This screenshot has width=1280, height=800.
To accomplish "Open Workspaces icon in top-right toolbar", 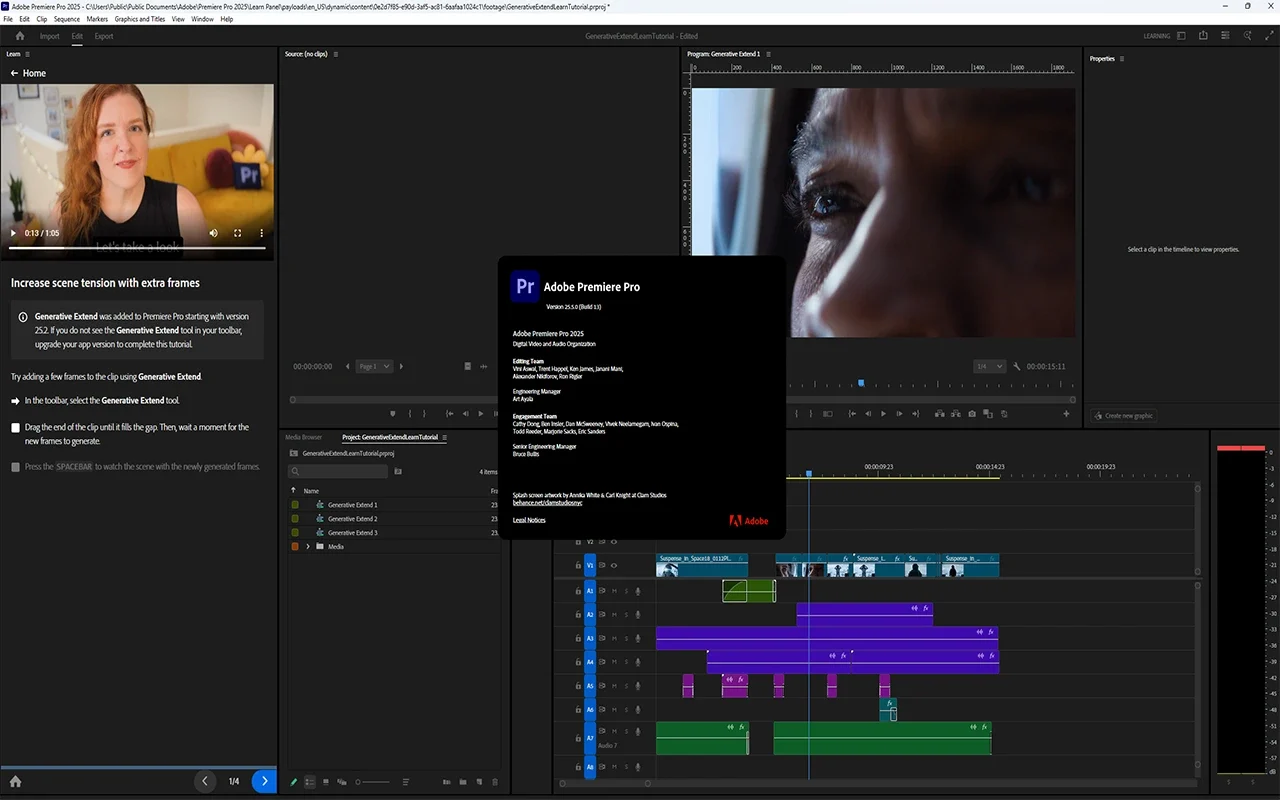I will point(1181,36).
